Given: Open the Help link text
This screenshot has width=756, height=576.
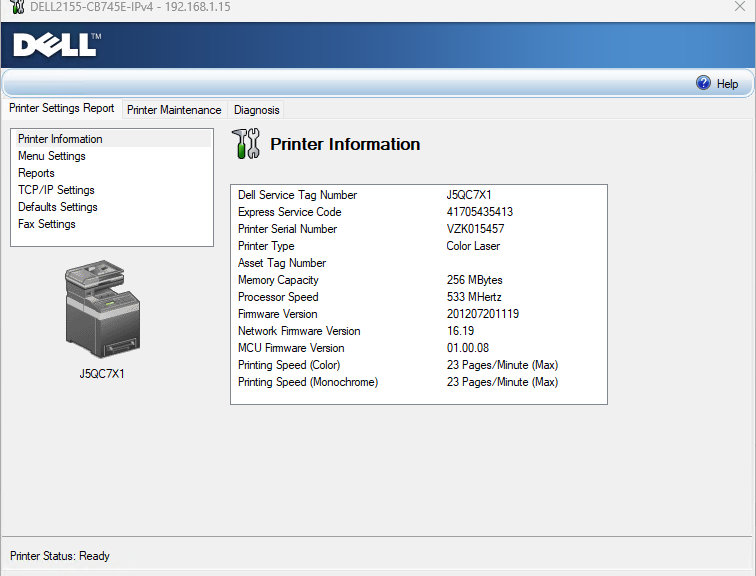Looking at the screenshot, I should pos(727,84).
